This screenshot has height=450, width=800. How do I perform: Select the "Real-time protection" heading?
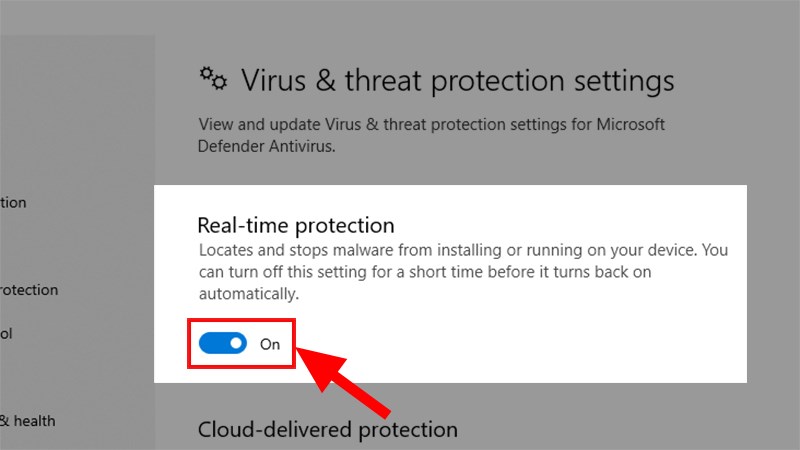click(x=296, y=225)
